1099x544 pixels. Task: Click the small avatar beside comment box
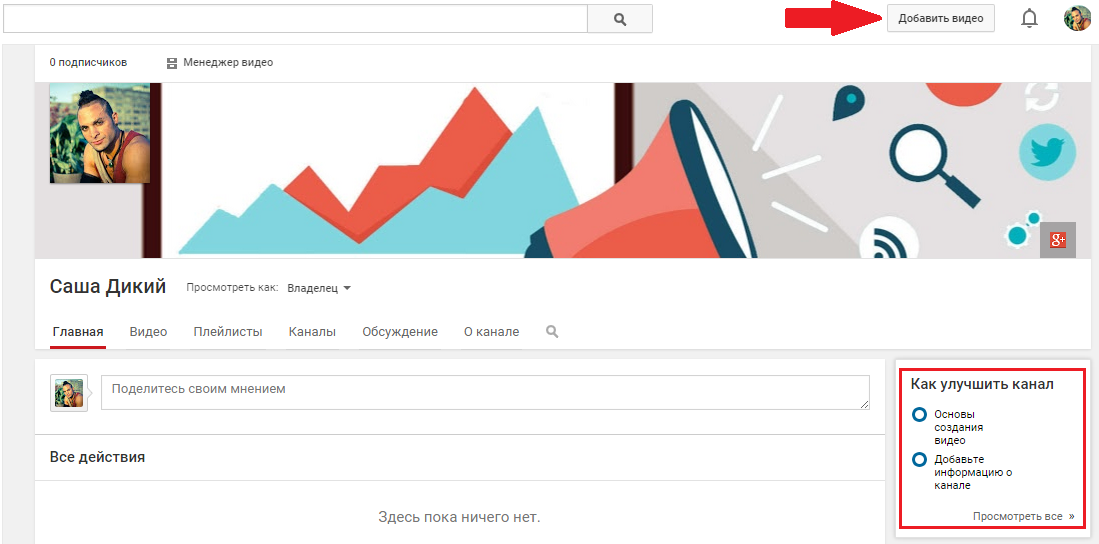coord(69,393)
